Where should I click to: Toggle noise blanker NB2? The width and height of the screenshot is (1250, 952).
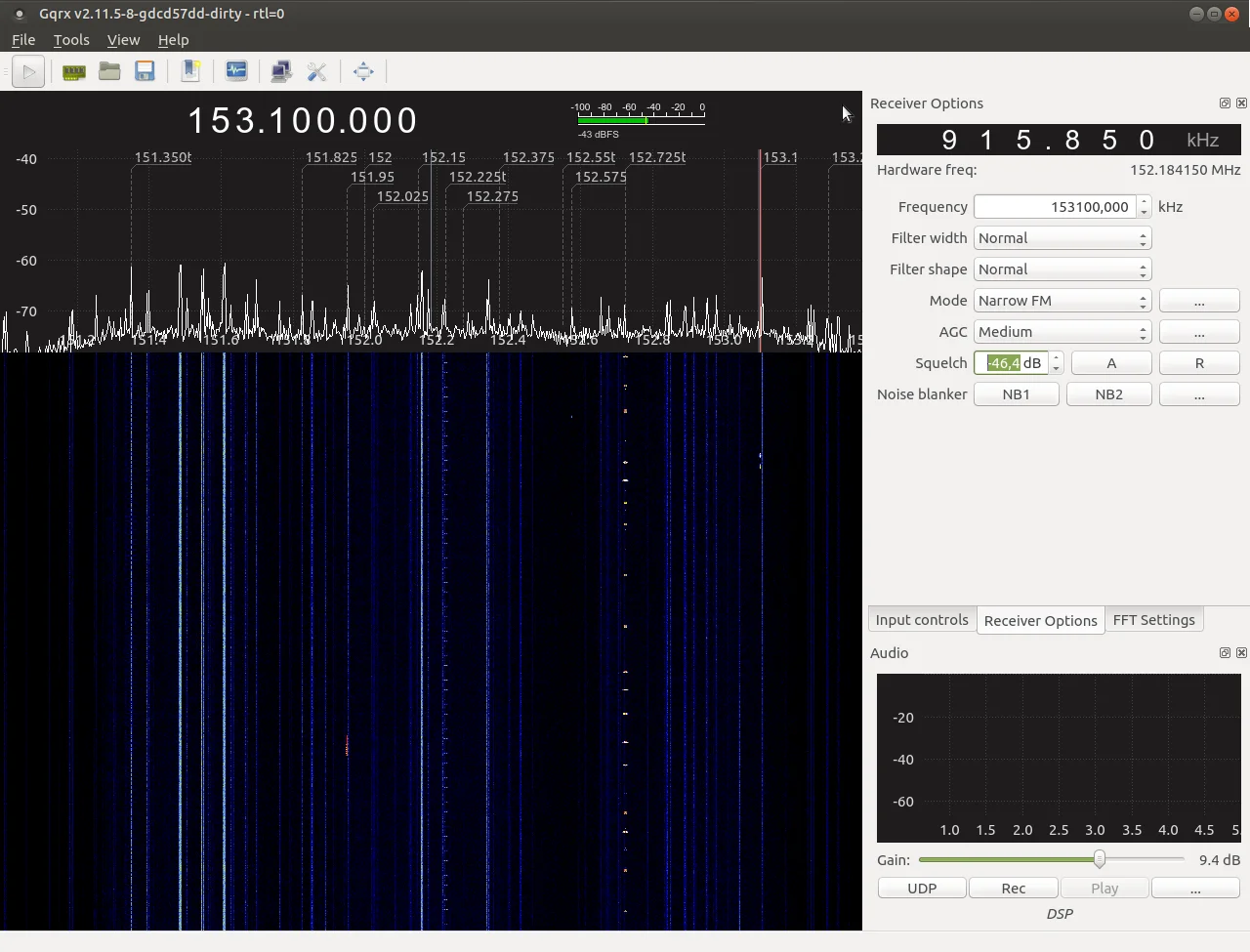[1108, 394]
